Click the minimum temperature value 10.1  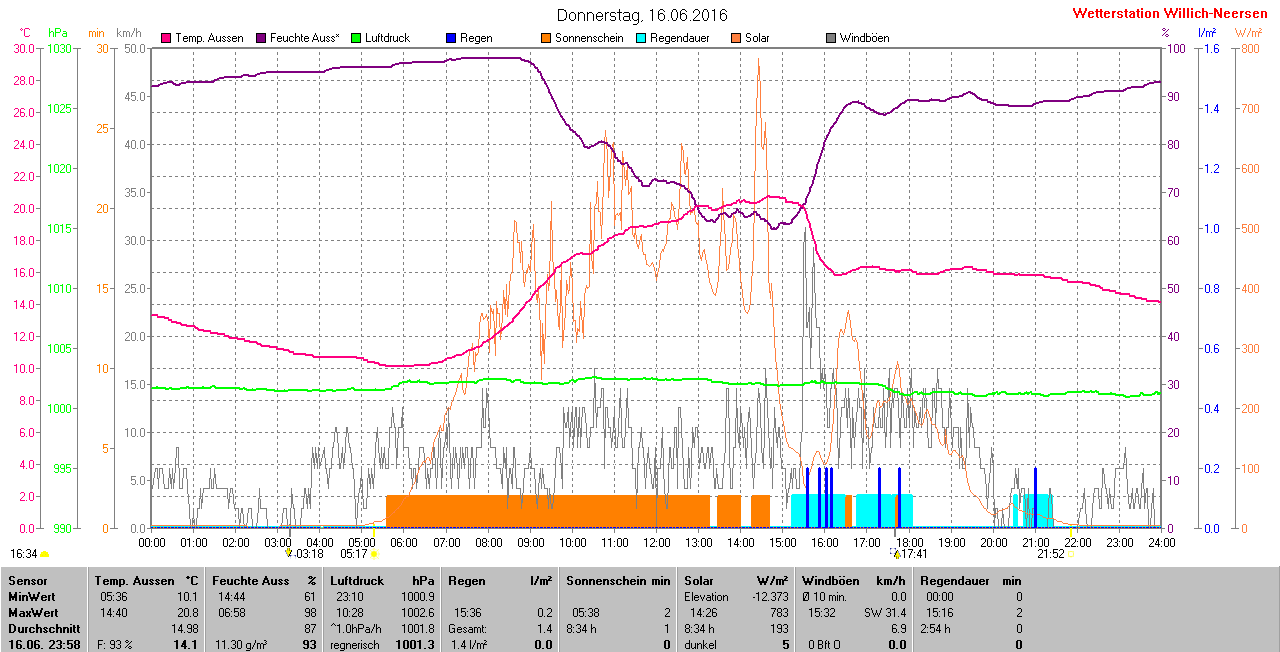tap(187, 597)
